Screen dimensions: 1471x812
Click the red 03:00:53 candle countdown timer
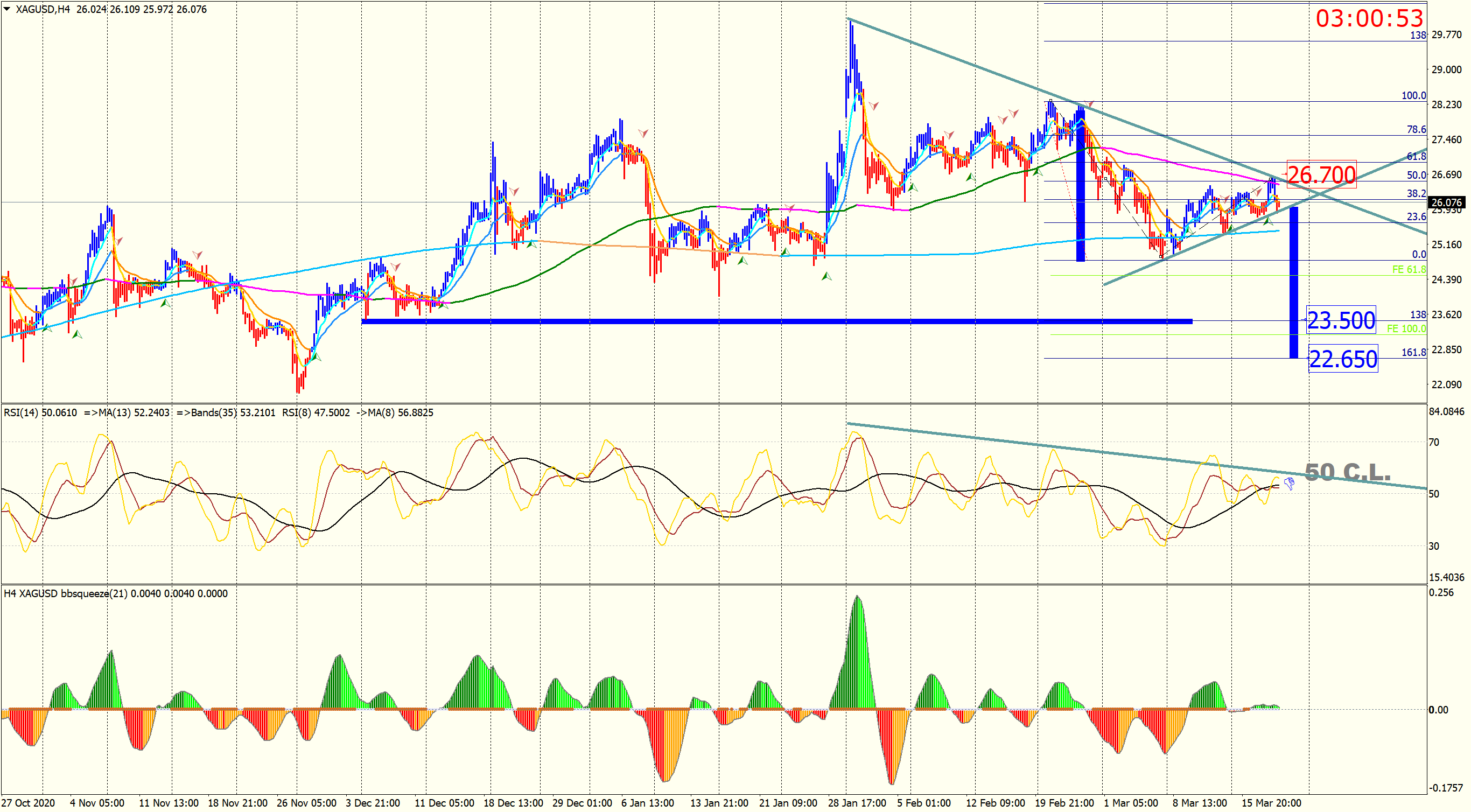1369,18
